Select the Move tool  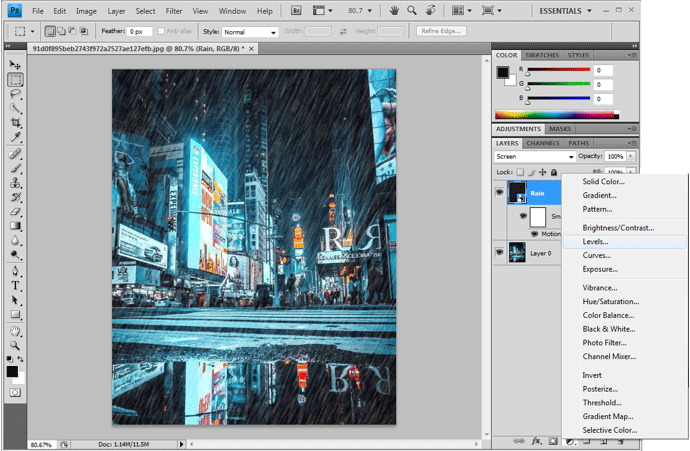tap(15, 65)
